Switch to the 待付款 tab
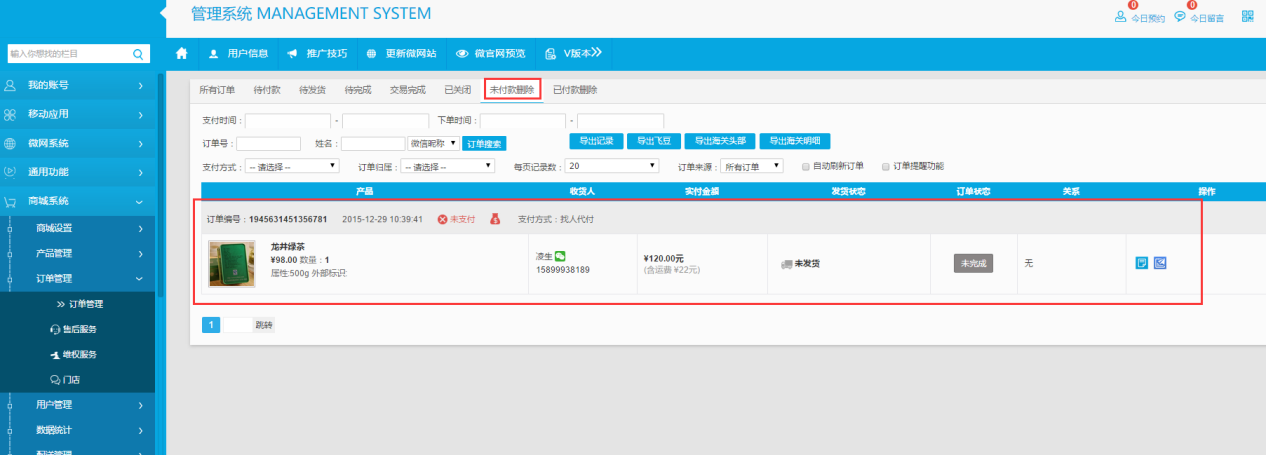 coord(267,90)
